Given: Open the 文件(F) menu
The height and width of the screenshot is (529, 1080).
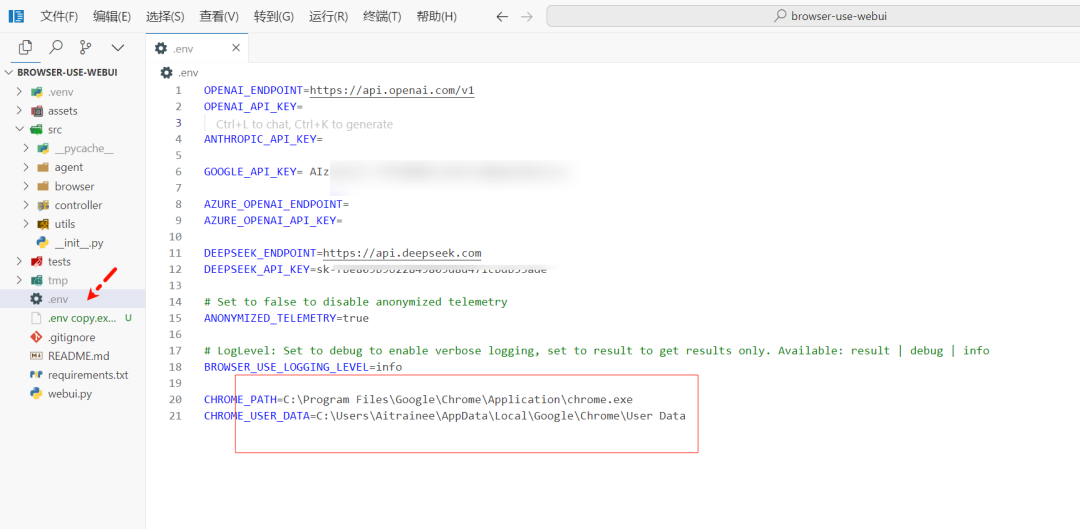Looking at the screenshot, I should [x=59, y=17].
